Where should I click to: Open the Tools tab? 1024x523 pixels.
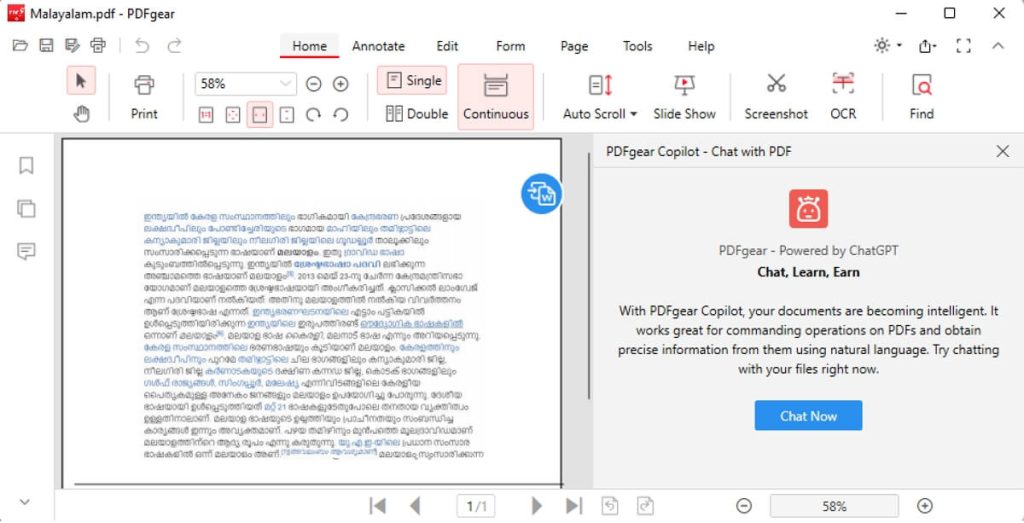point(637,46)
